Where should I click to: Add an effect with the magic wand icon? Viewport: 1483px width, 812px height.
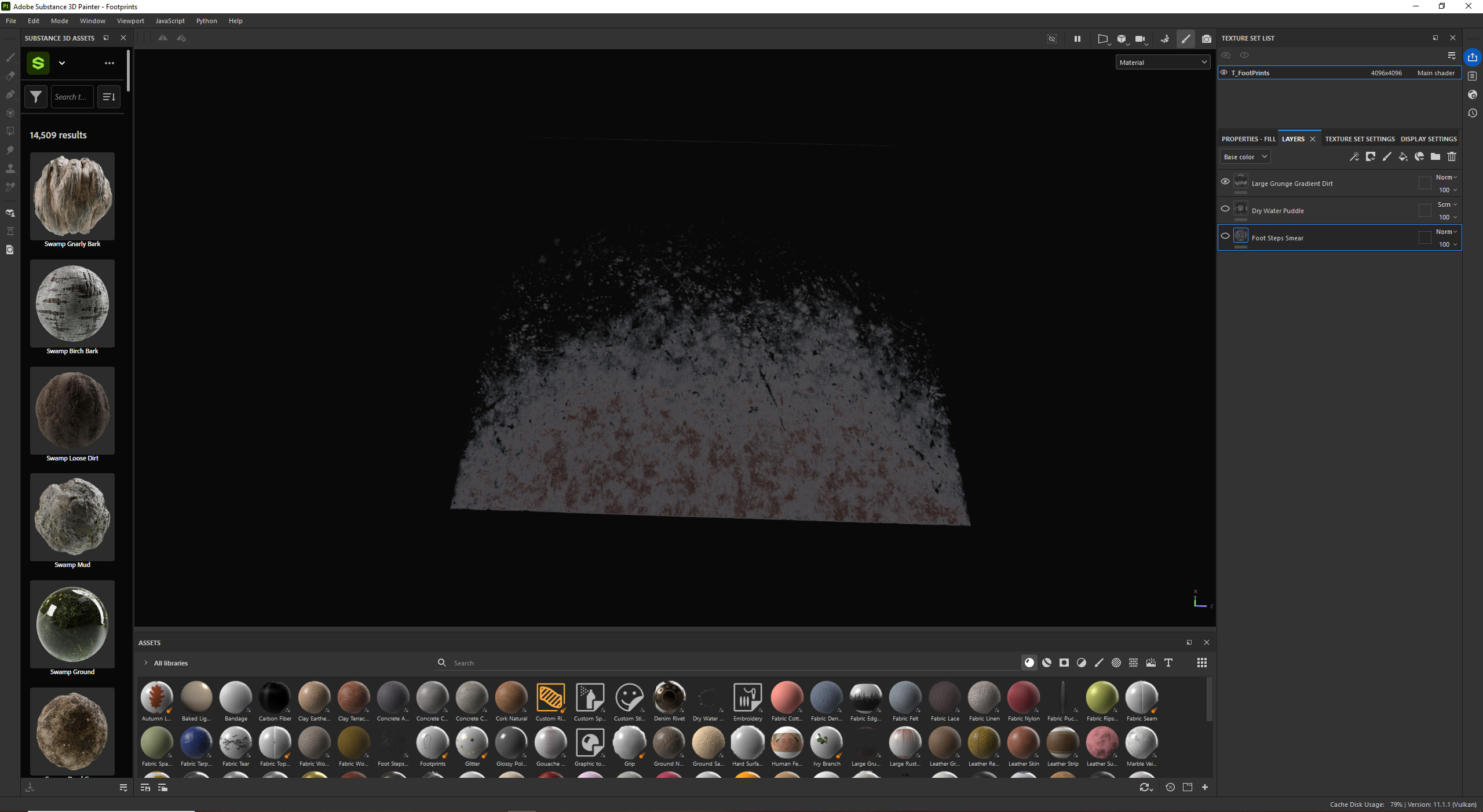tap(1355, 156)
